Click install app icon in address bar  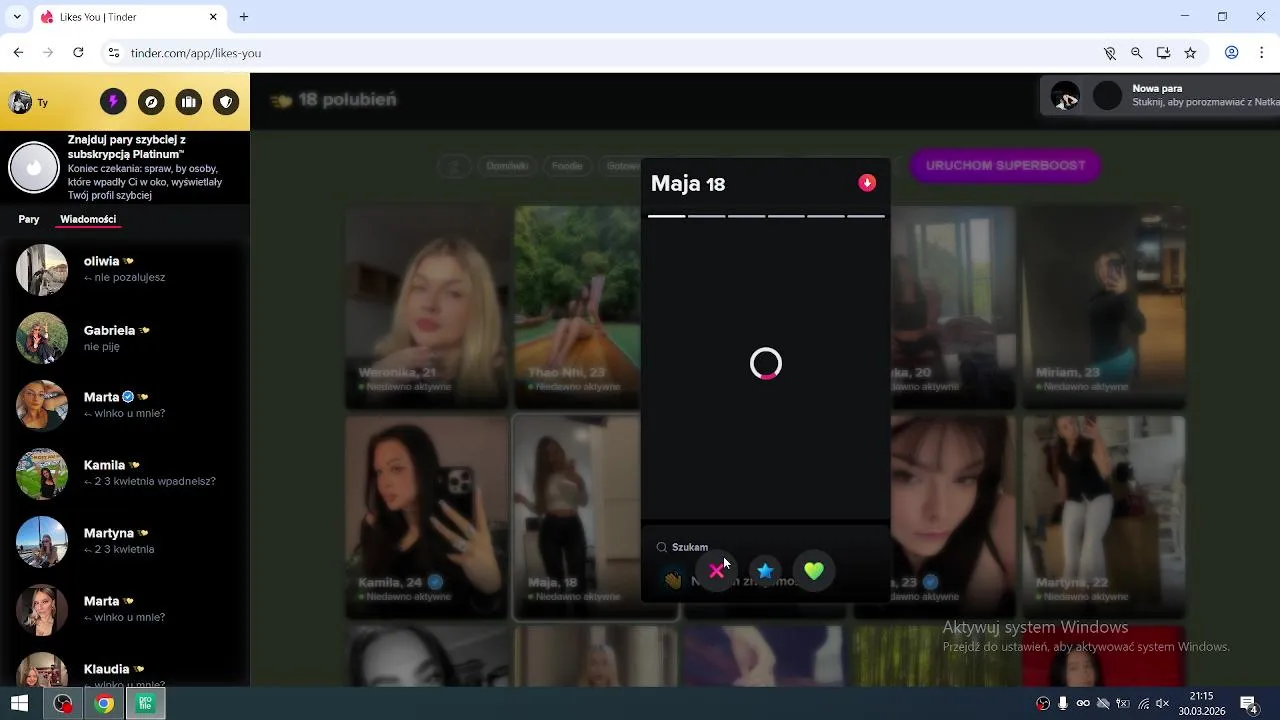coord(1164,53)
